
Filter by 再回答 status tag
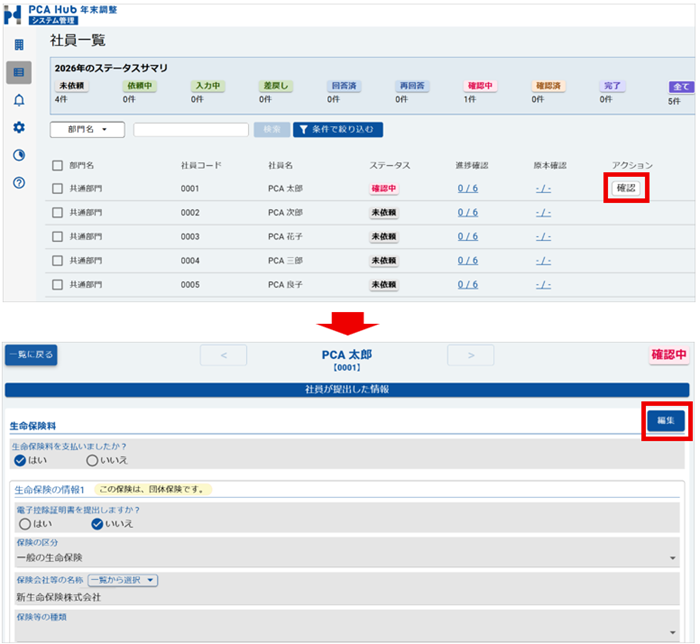(x=412, y=86)
